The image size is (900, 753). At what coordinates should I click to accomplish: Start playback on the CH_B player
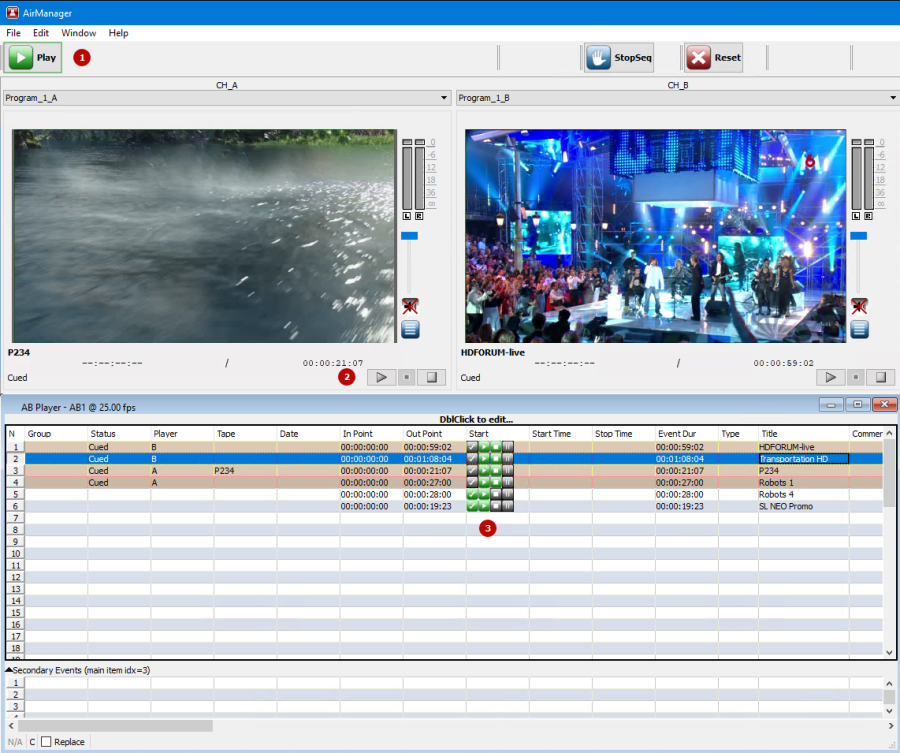[831, 377]
